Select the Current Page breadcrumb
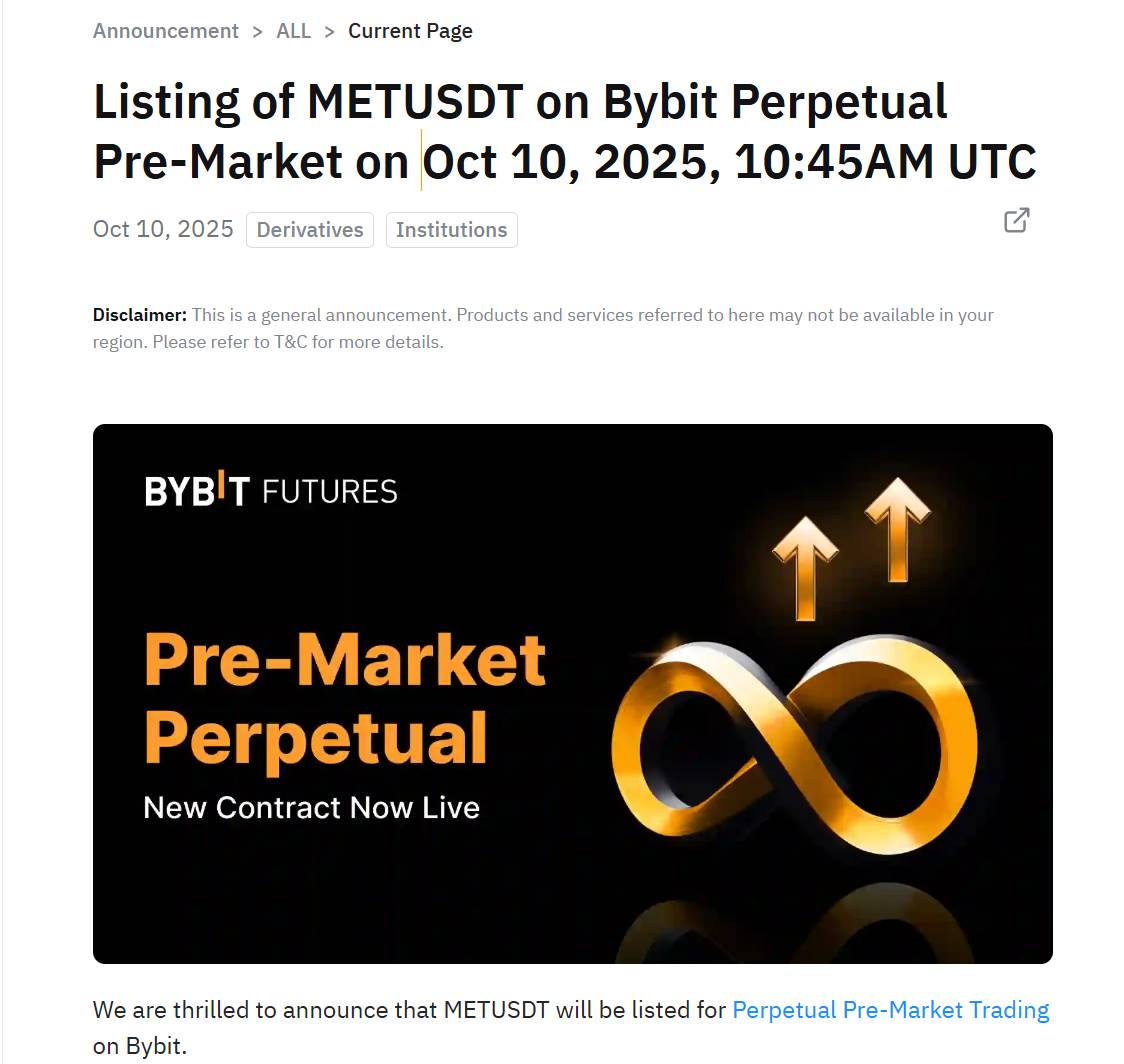This screenshot has height=1064, width=1124. pos(410,31)
